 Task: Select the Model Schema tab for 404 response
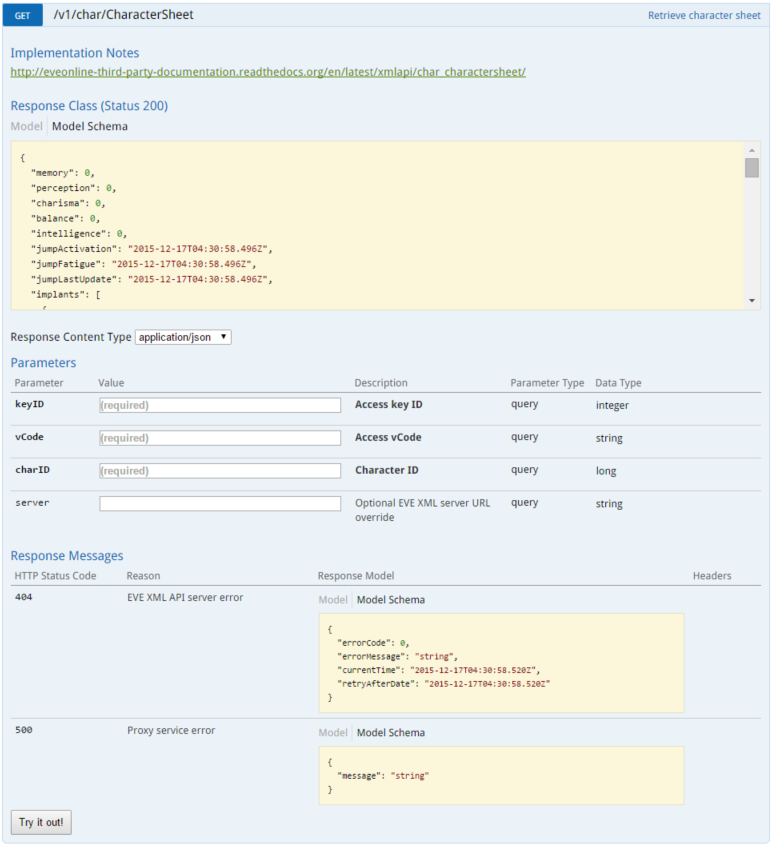[x=390, y=600]
